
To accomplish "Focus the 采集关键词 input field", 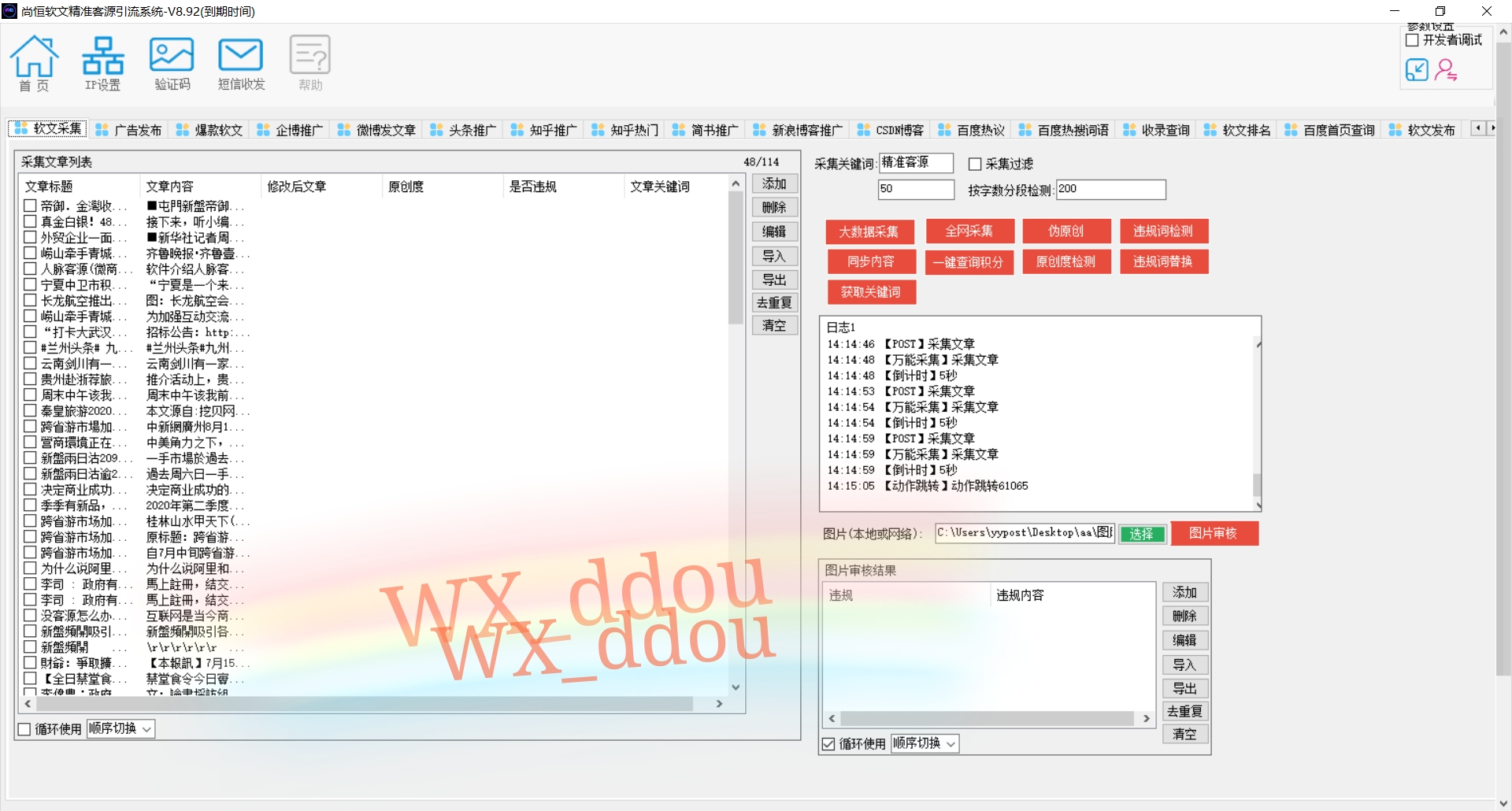I will pyautogui.click(x=916, y=163).
